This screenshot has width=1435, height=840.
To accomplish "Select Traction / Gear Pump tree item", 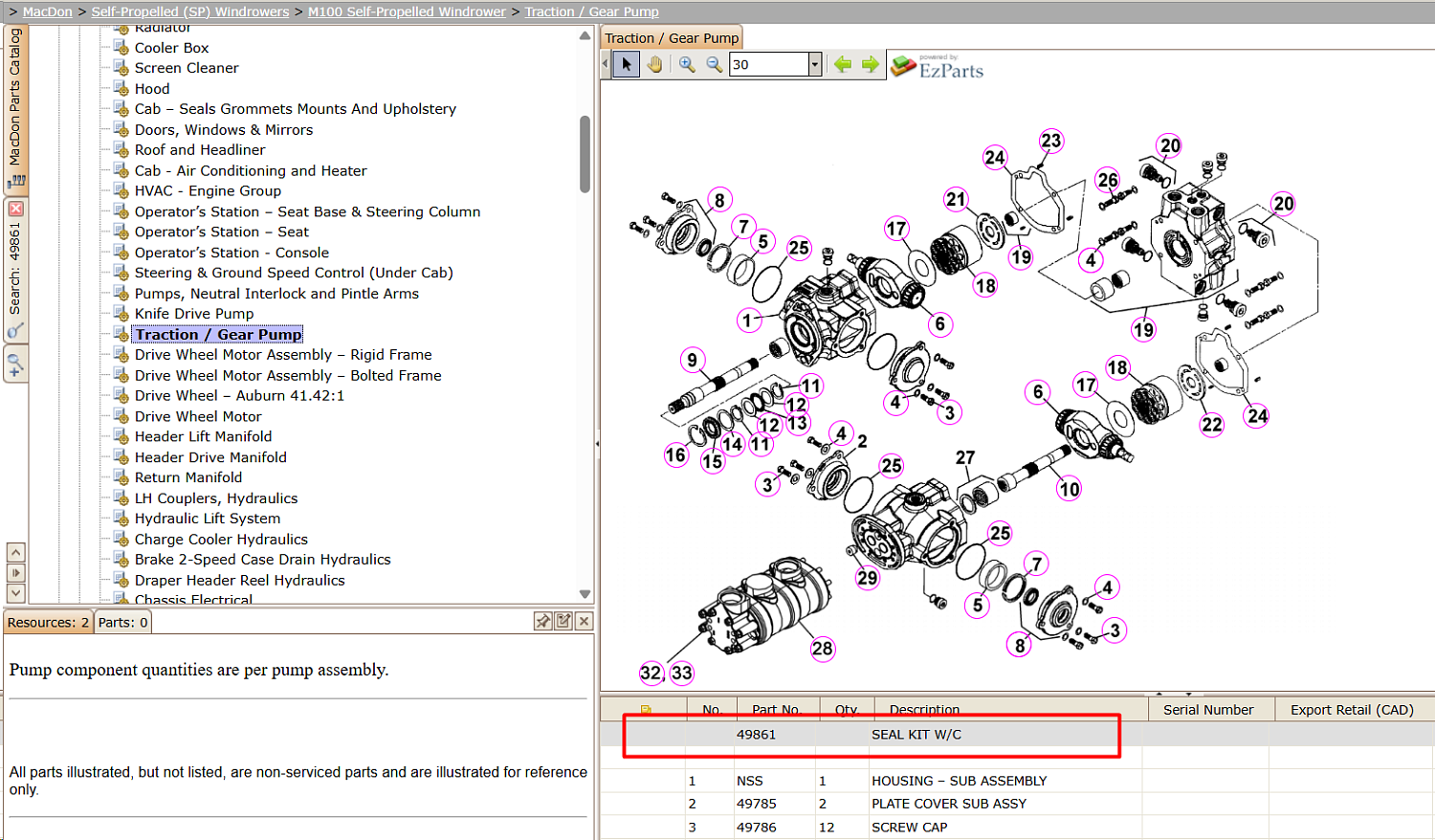I will coord(218,334).
